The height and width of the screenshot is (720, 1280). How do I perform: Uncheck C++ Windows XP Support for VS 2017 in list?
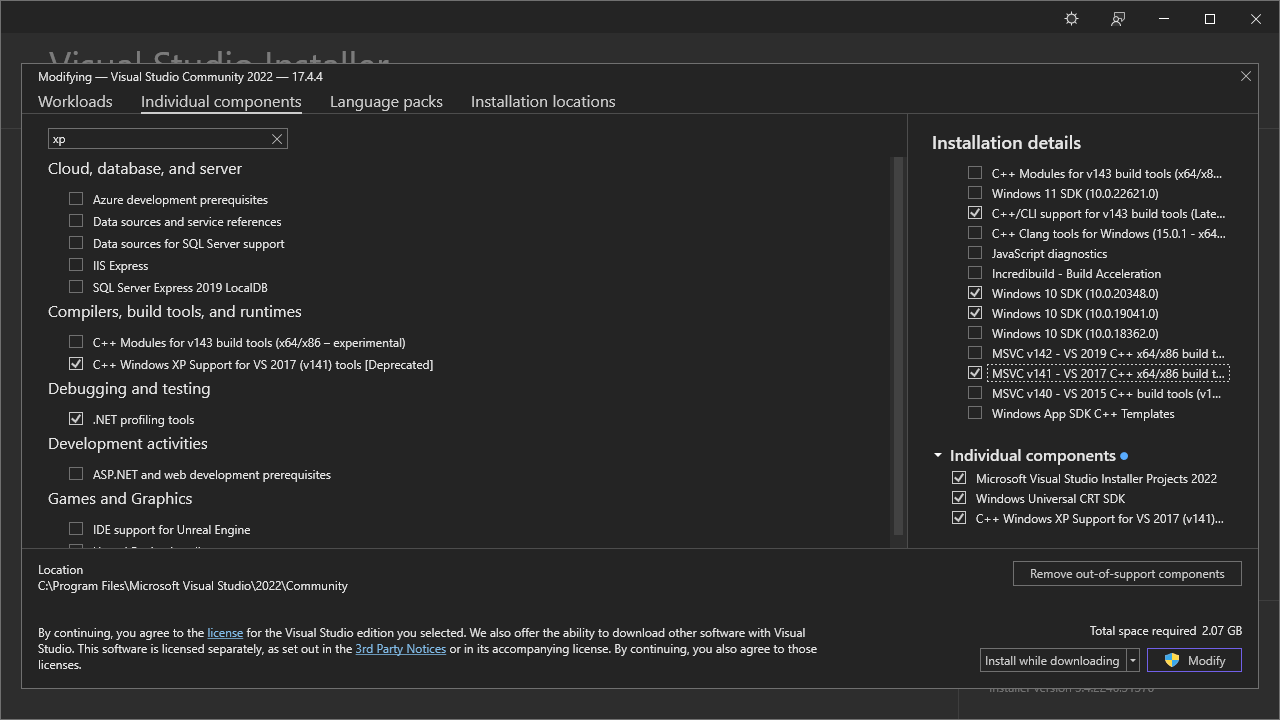click(x=76, y=364)
